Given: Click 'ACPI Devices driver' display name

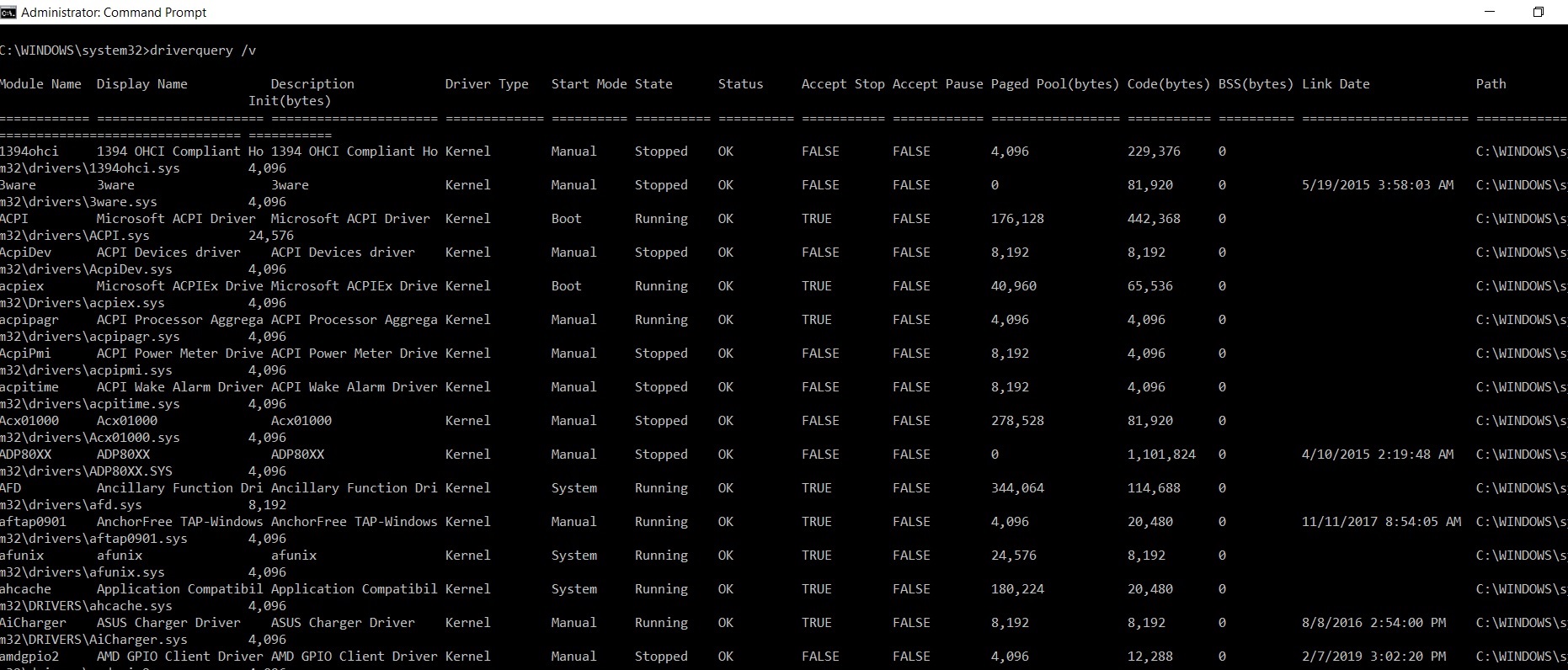Looking at the screenshot, I should (x=168, y=253).
